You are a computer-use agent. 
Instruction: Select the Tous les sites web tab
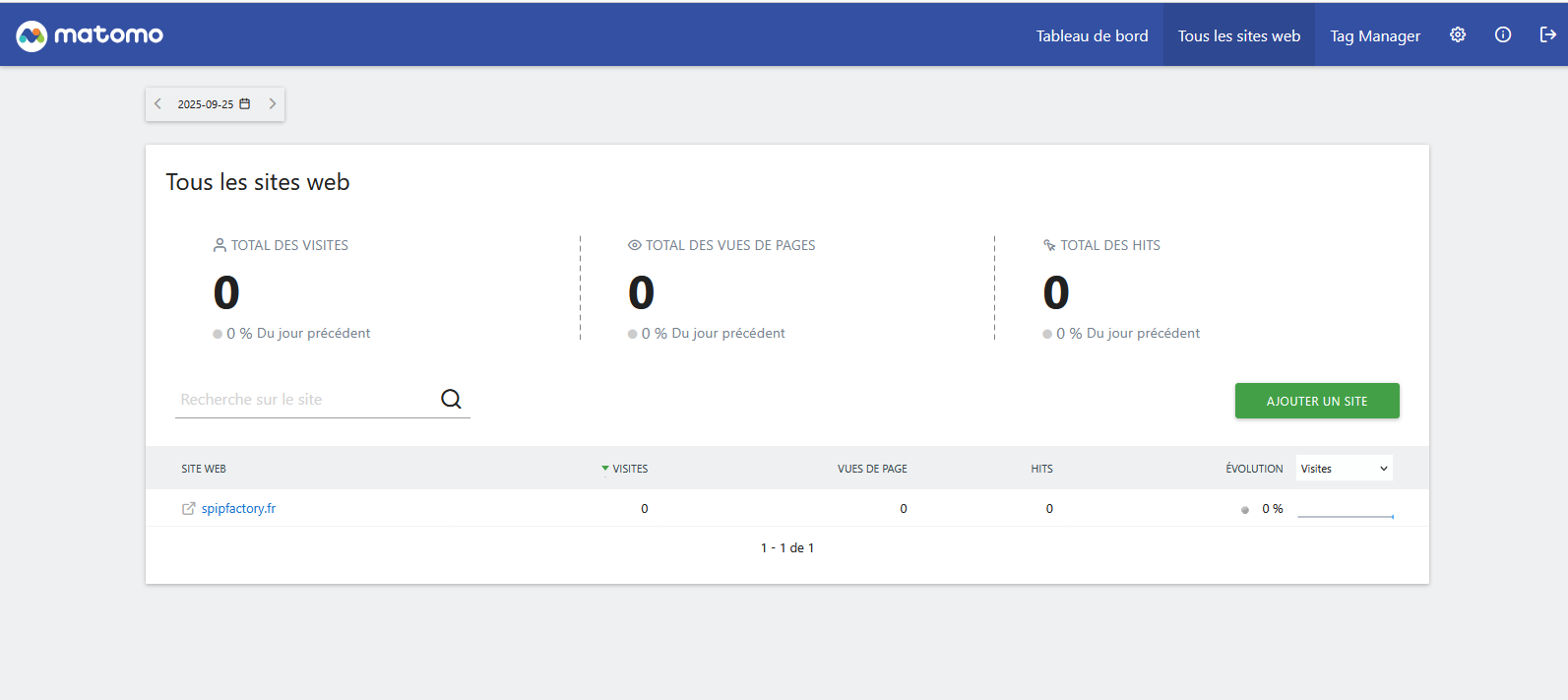click(x=1238, y=35)
